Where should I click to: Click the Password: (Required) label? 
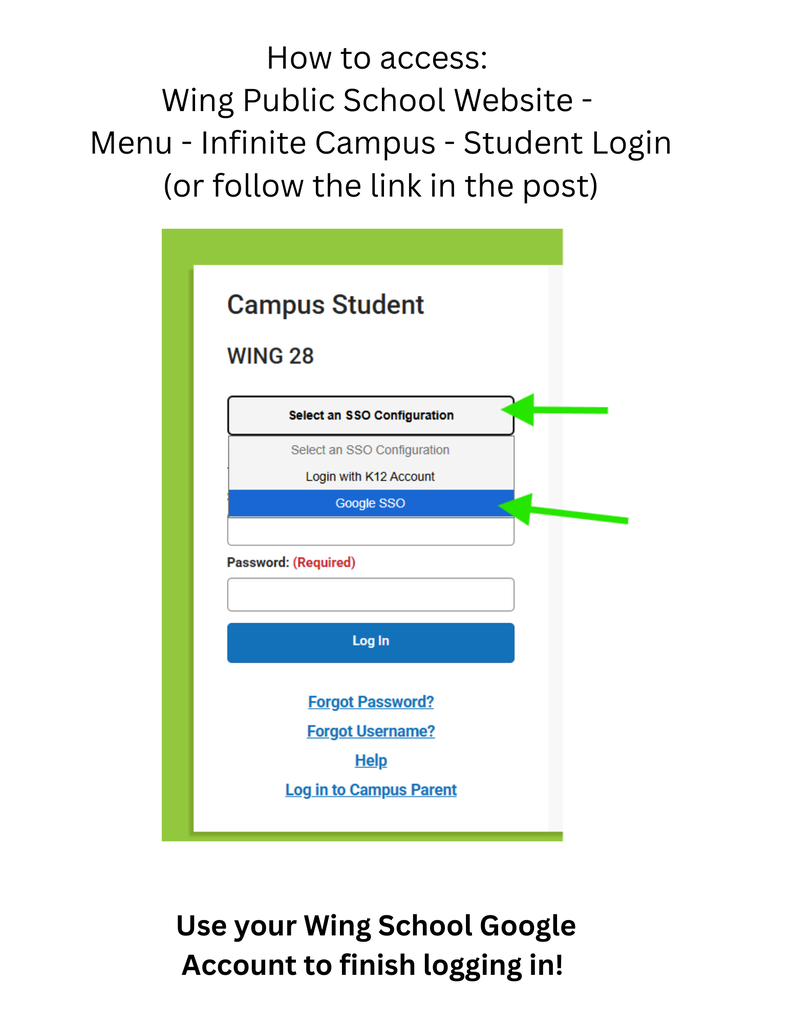click(x=291, y=562)
